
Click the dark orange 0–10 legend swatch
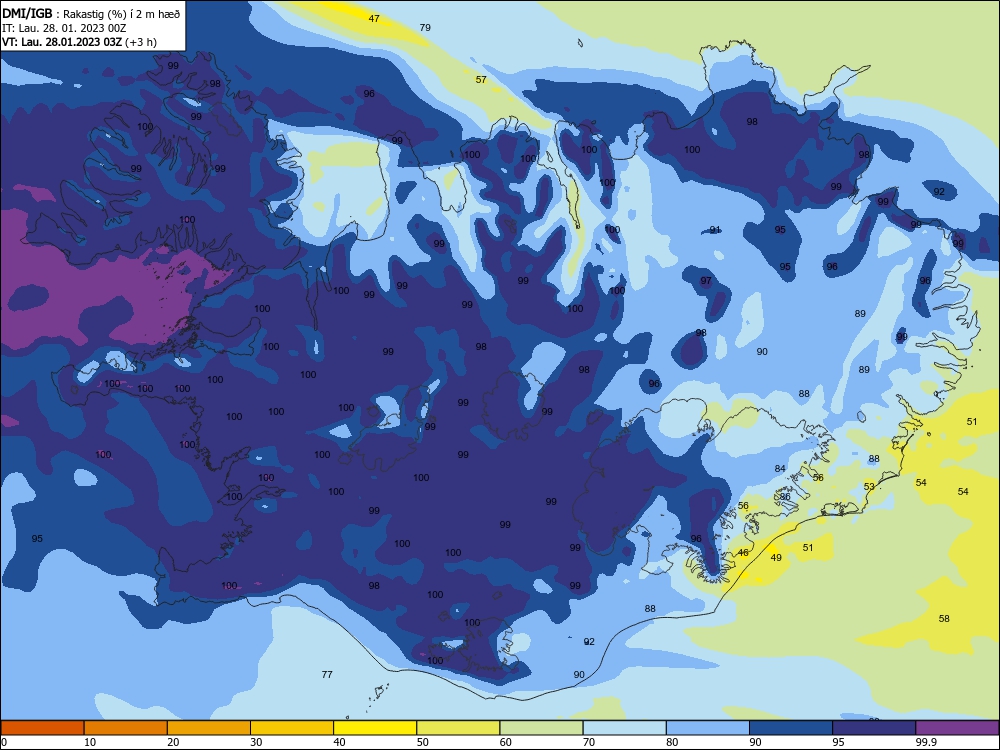pyautogui.click(x=42, y=728)
